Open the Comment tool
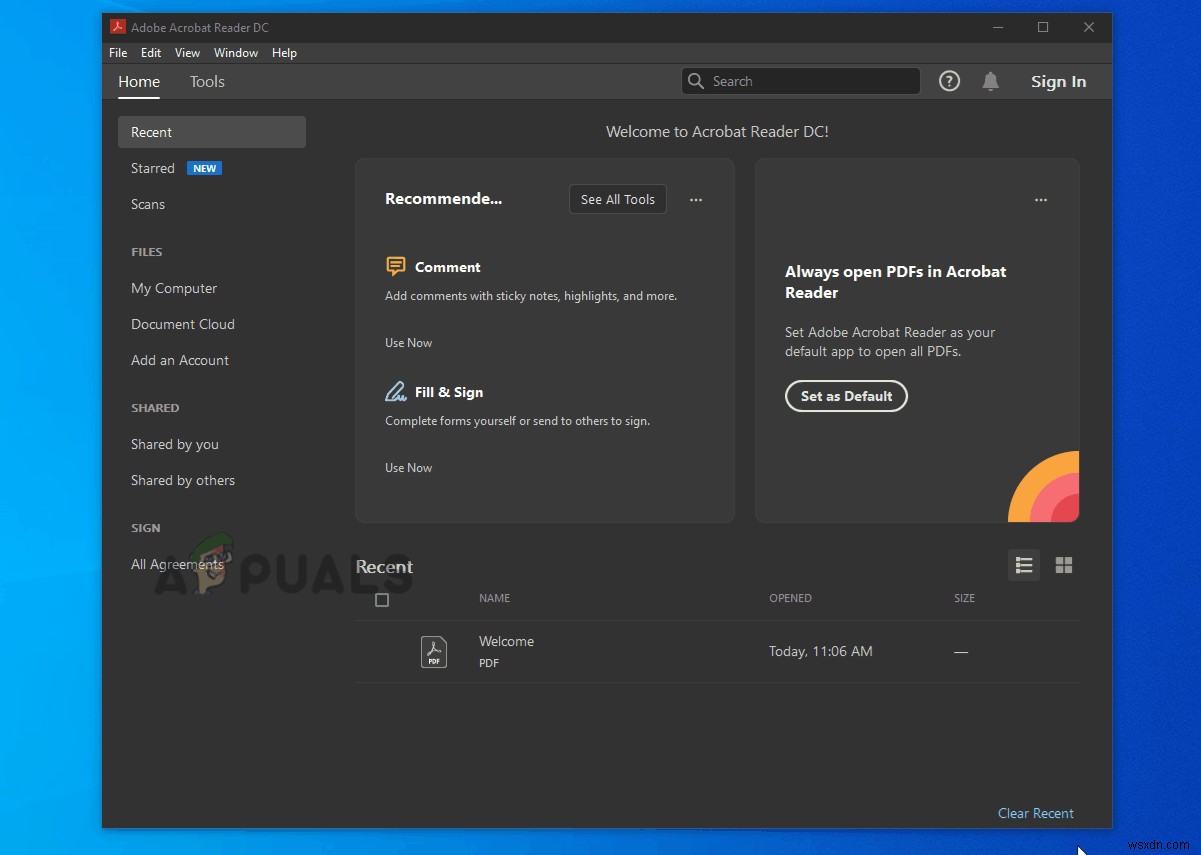The height and width of the screenshot is (855, 1201). pyautogui.click(x=447, y=266)
